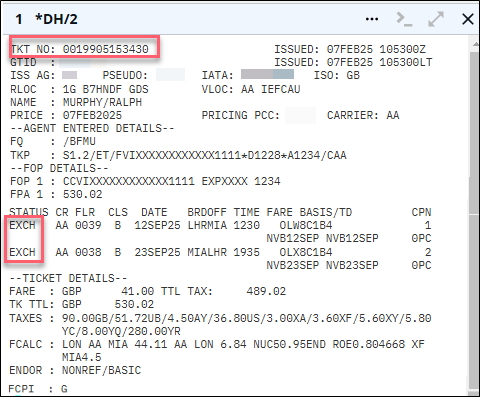
Task: Click the MIALHR board-off text
Action: click(207, 252)
